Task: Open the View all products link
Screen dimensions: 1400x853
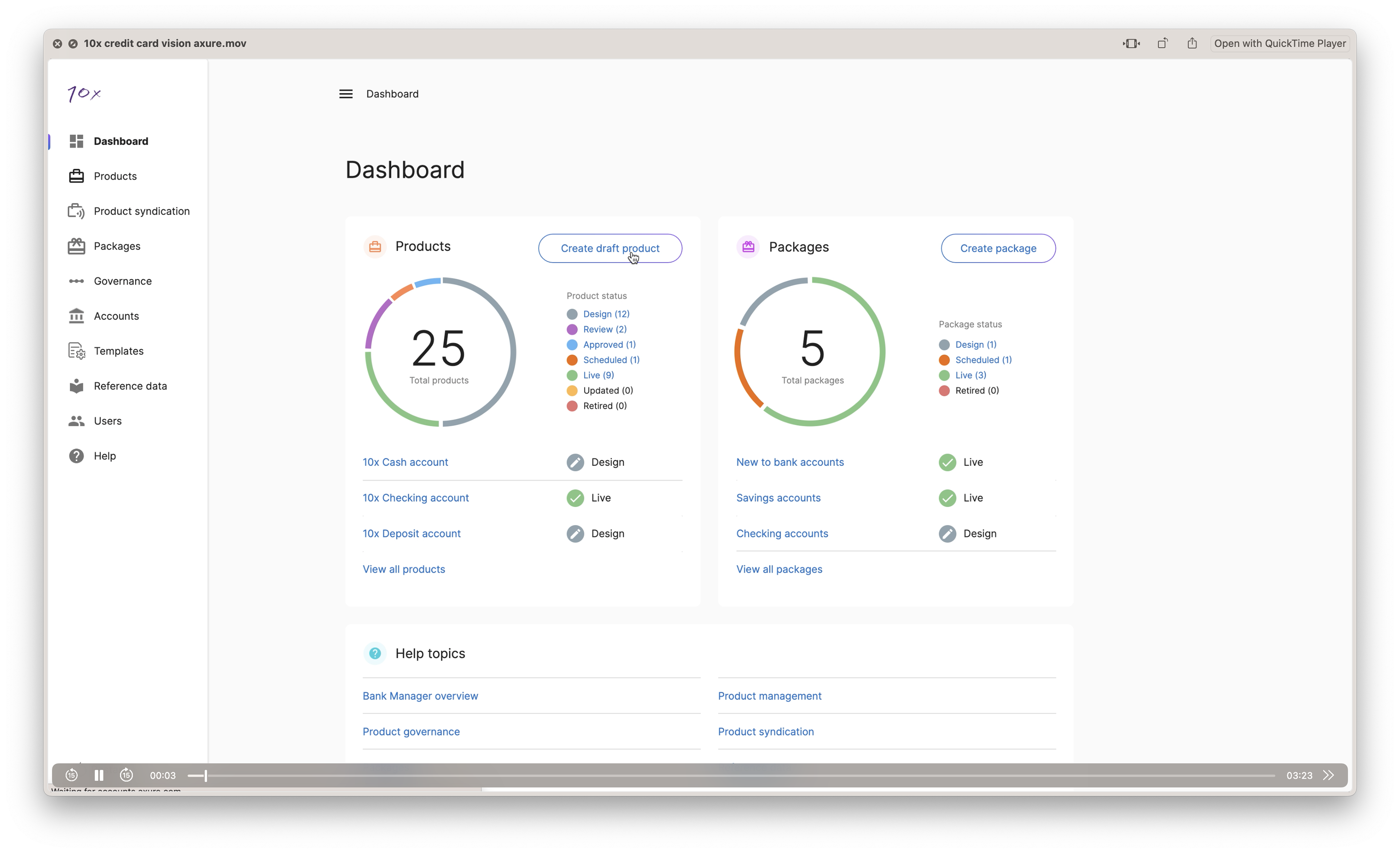Action: coord(403,569)
